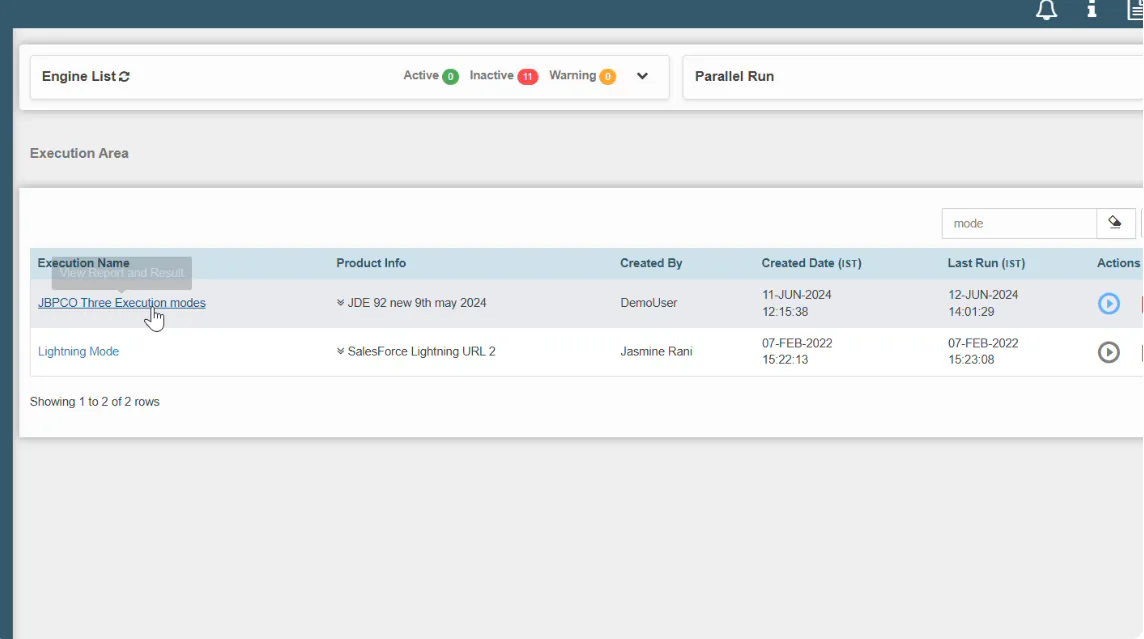Click 'Showing 1 to 2 of 2 rows' text
Image resolution: width=1144 pixels, height=639 pixels.
click(94, 402)
